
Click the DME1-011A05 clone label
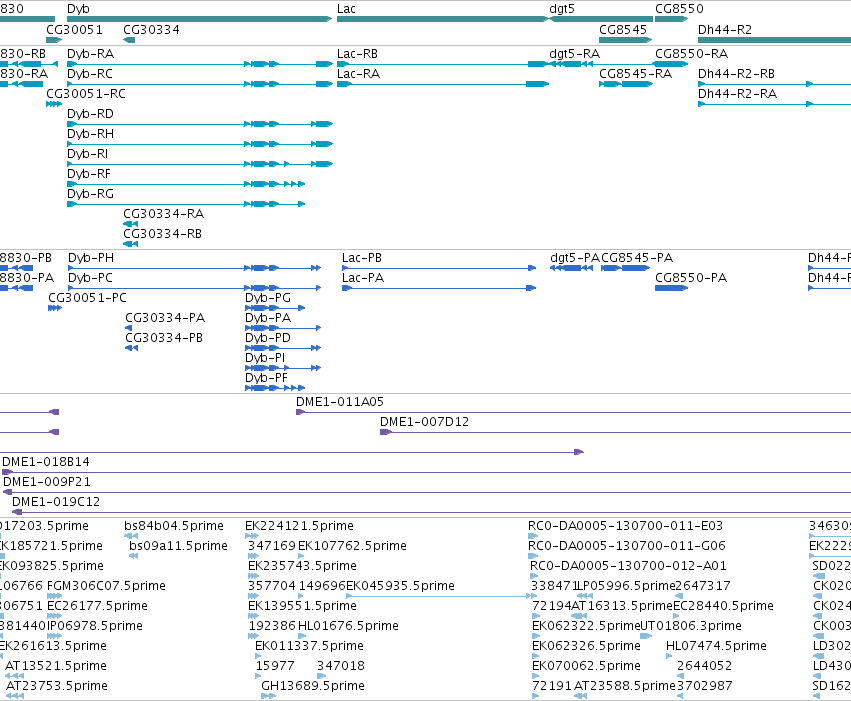point(340,402)
